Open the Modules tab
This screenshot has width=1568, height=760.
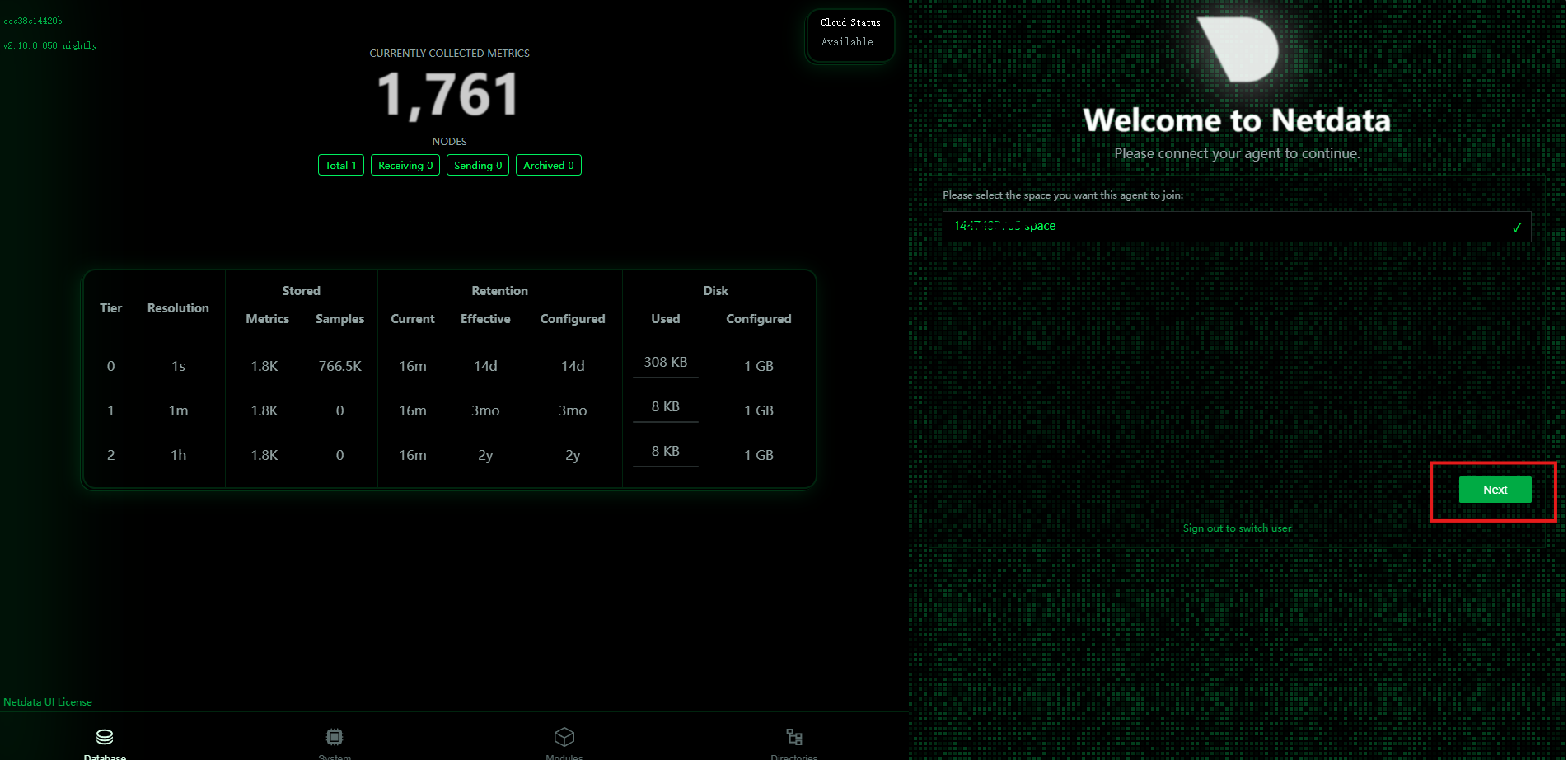pos(564,744)
